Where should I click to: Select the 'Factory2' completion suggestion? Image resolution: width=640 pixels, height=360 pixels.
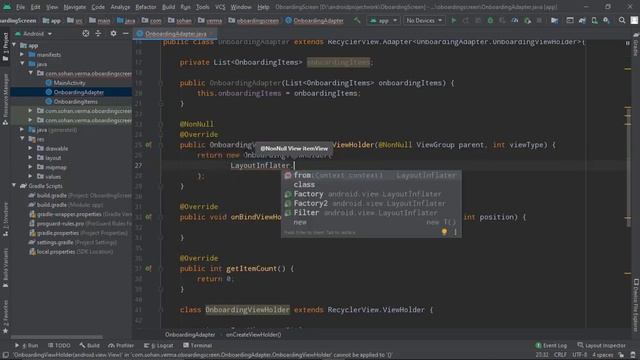(x=371, y=203)
